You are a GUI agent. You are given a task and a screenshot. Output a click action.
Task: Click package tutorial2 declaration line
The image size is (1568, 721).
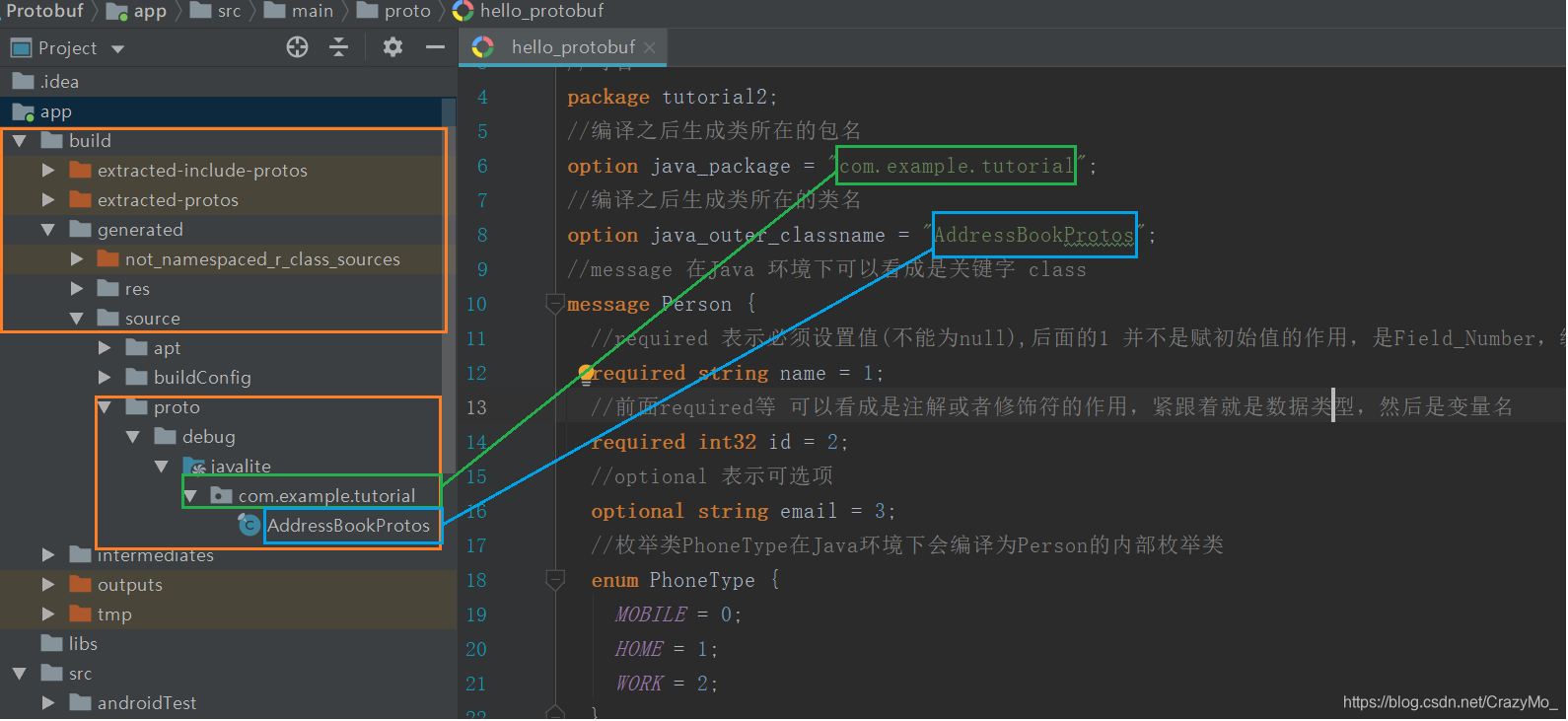tap(673, 97)
